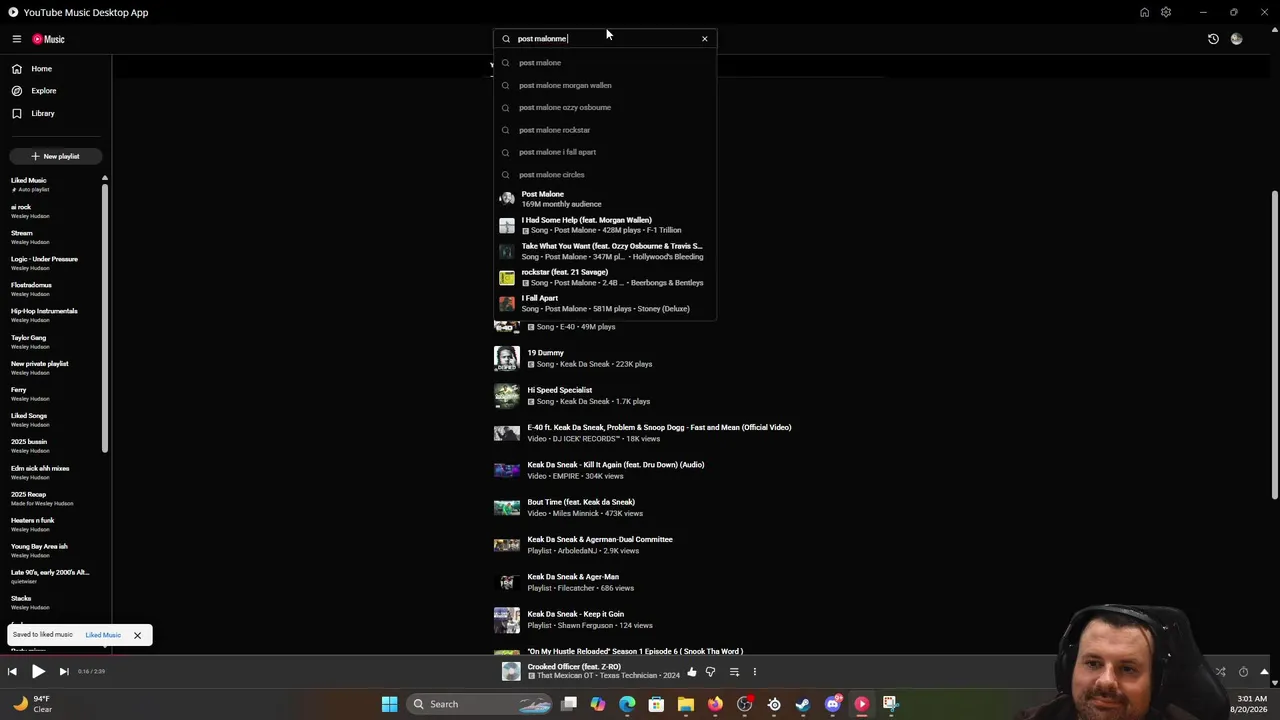Click the Crooked Officer album art
Image resolution: width=1280 pixels, height=720 pixels.
point(511,672)
